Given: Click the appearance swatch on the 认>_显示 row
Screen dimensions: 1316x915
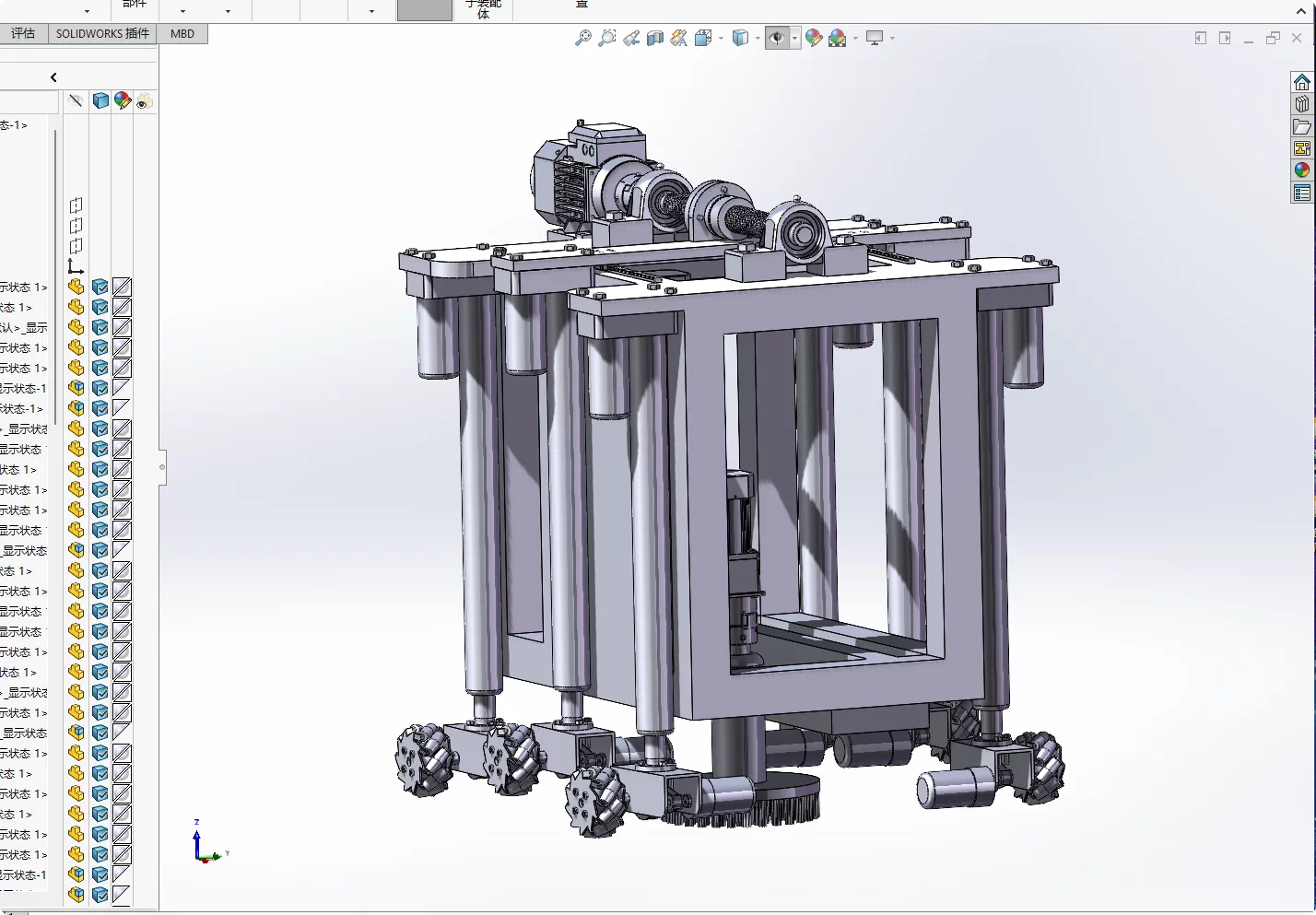Looking at the screenshot, I should click(123, 327).
